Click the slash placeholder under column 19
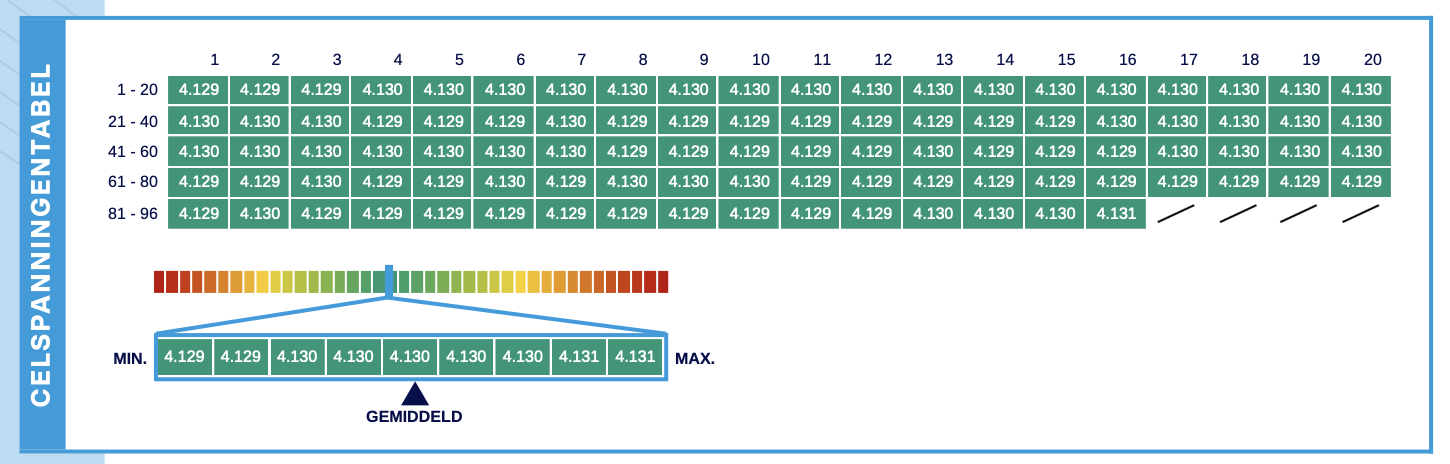Viewport: 1450px width, 464px height. (1299, 214)
